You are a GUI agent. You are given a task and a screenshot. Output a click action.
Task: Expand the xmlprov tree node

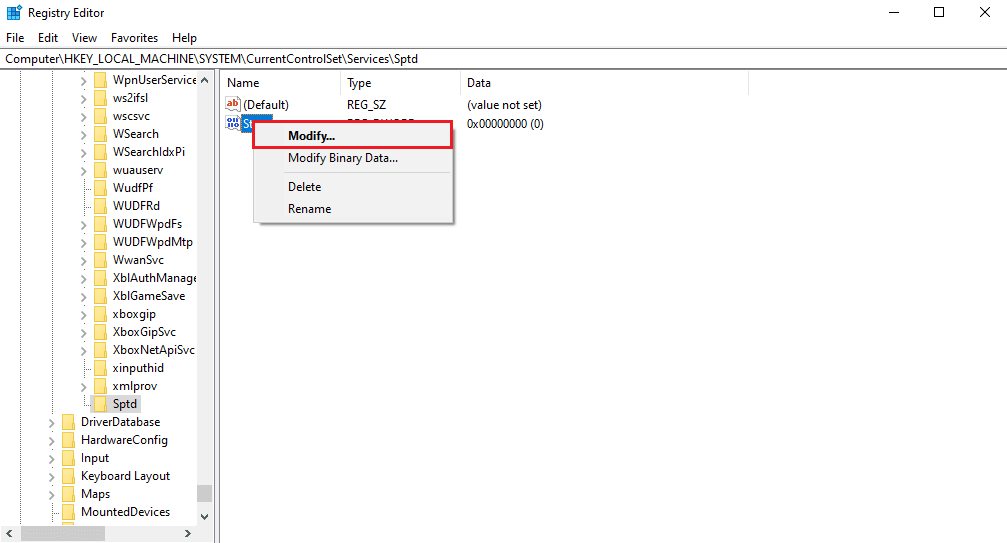[84, 386]
